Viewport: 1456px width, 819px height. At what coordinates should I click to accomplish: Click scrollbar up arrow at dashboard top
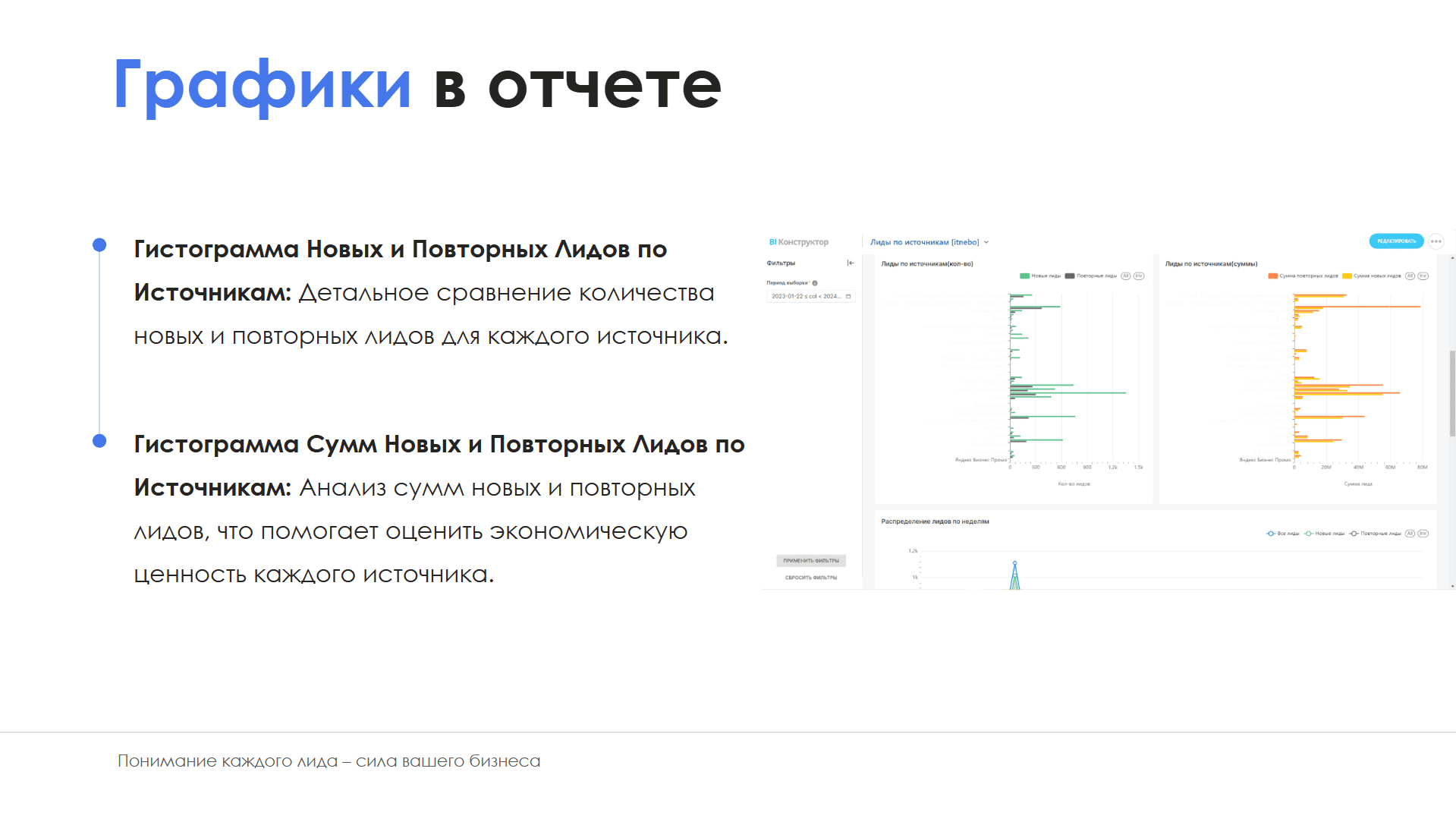pos(1452,258)
